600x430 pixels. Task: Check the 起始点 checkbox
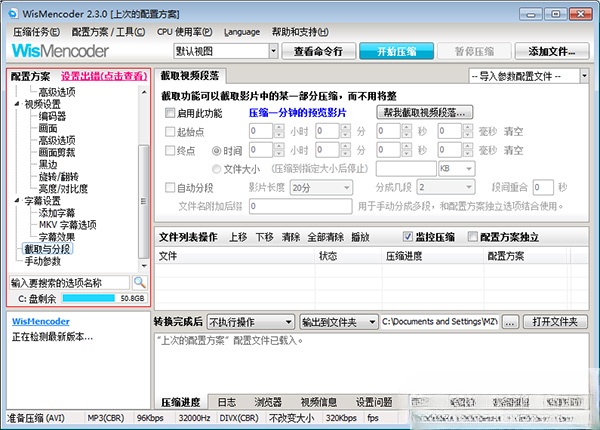click(x=170, y=132)
